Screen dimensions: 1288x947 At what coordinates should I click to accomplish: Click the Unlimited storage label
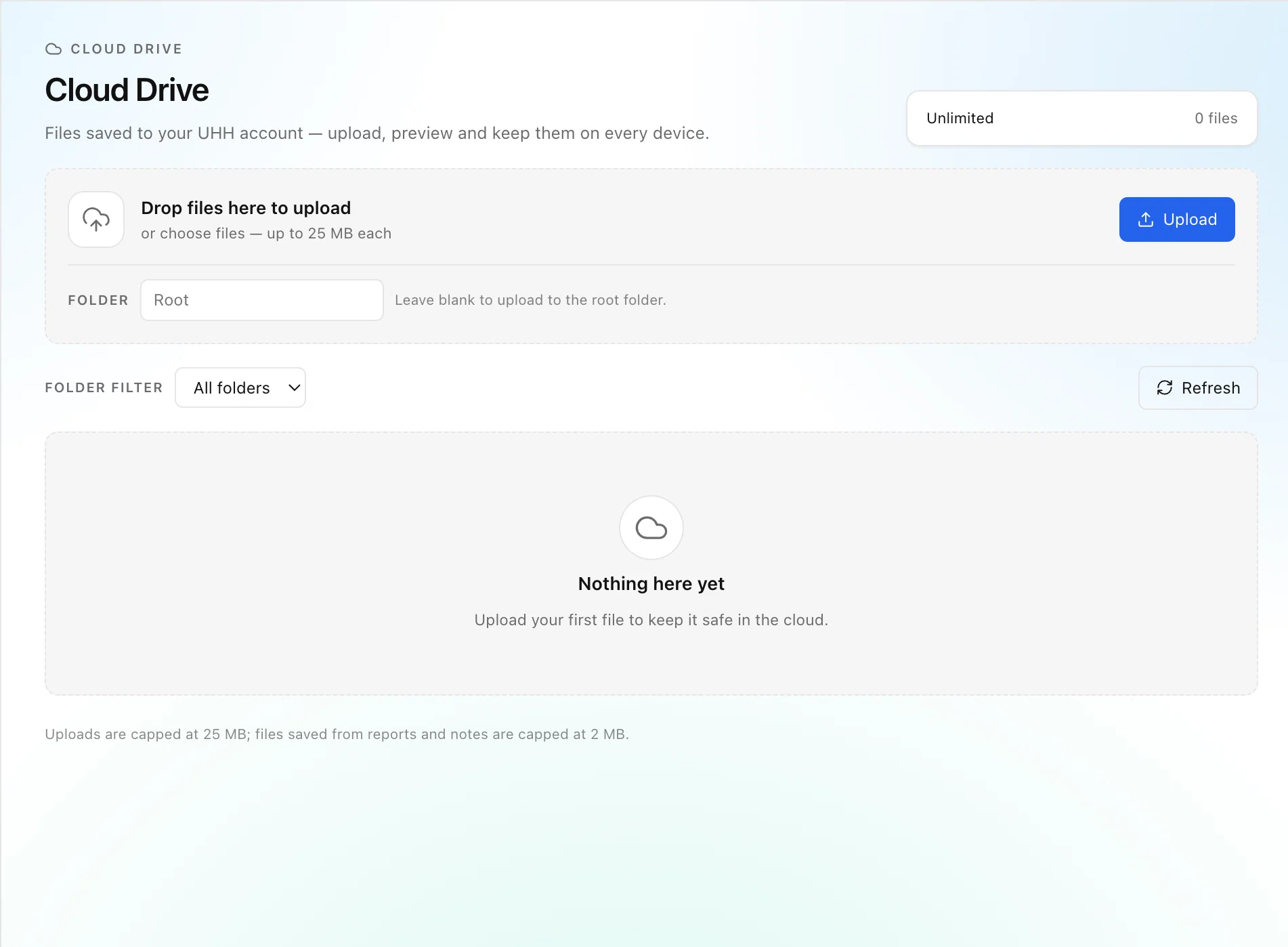[960, 118]
